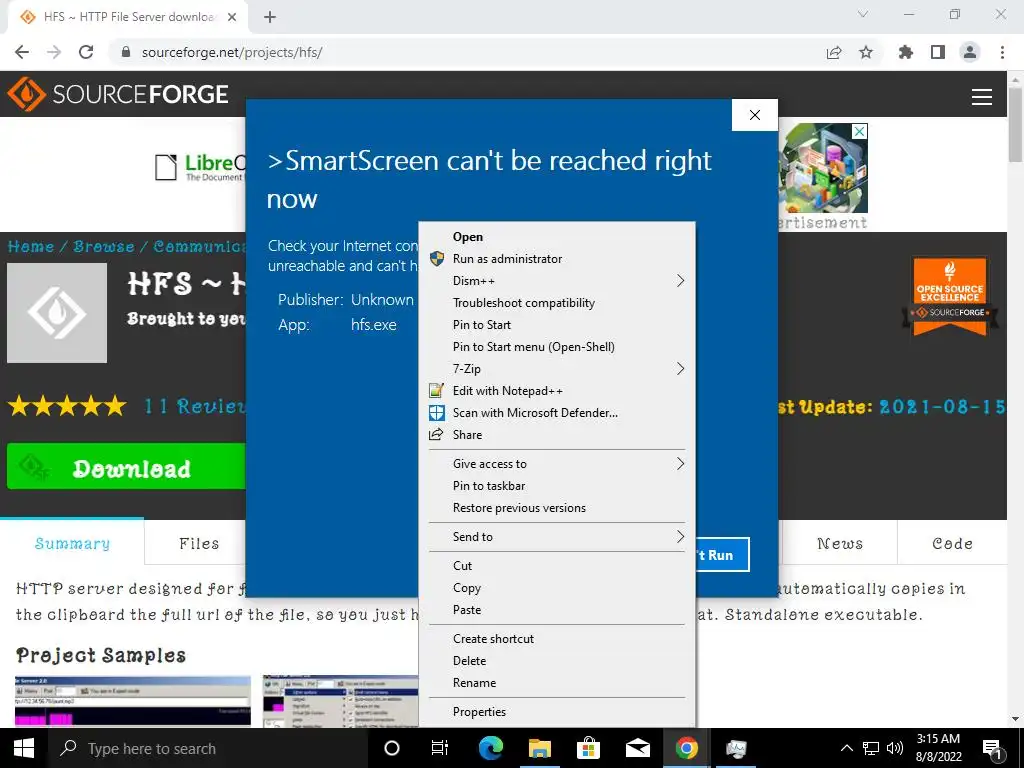Viewport: 1024px width, 768px height.
Task: Open the Mail app from the taskbar
Action: 637,748
